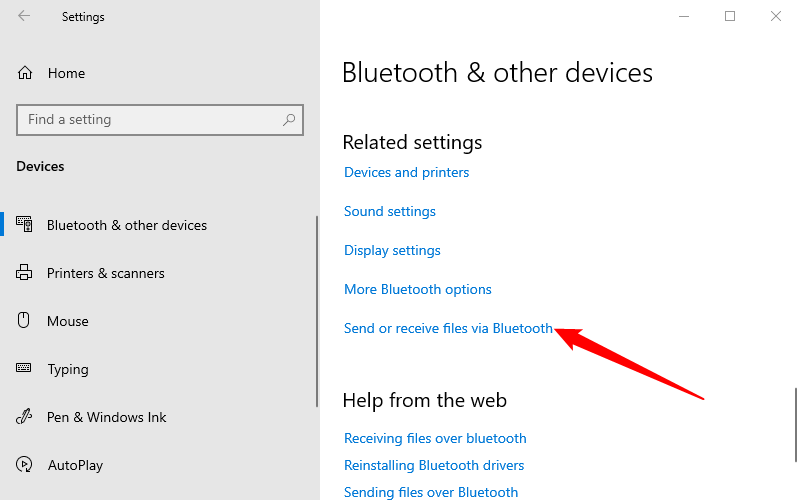Open the Mouse settings page

tap(68, 321)
